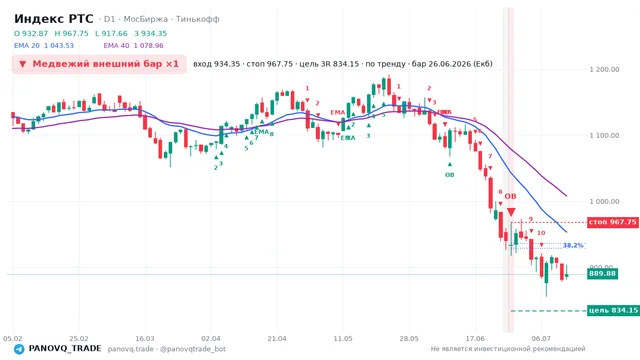Click the red '10' bar count marker
Screen dimensions: 640x360
[541, 233]
